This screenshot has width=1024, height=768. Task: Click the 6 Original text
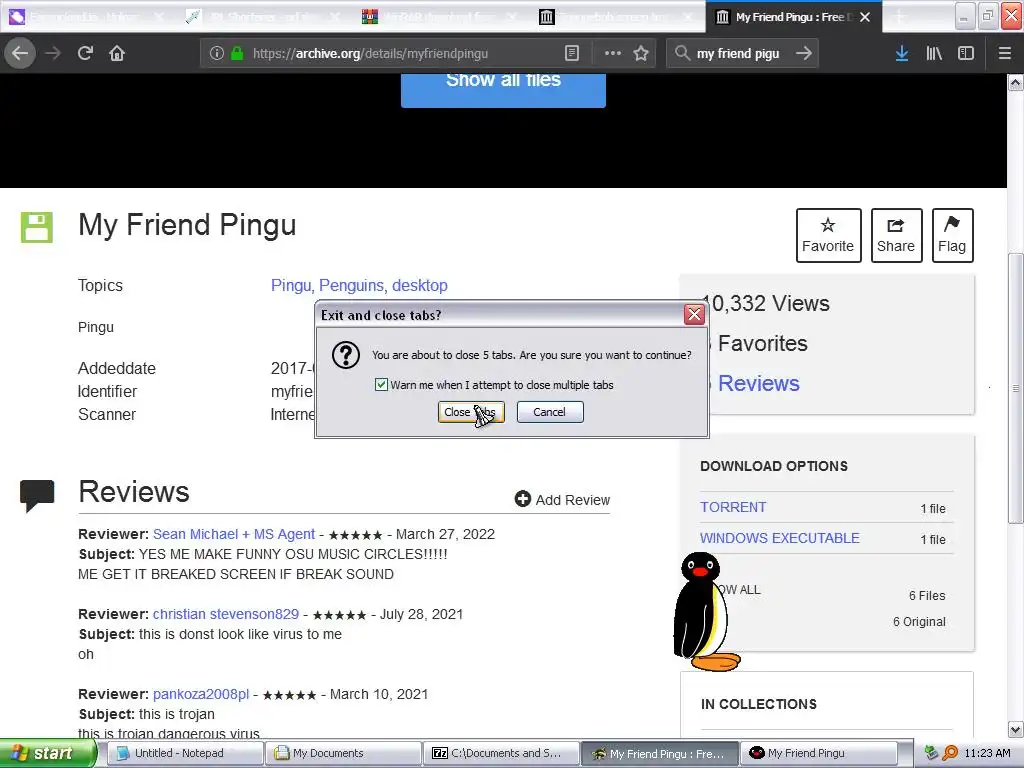[x=919, y=622]
